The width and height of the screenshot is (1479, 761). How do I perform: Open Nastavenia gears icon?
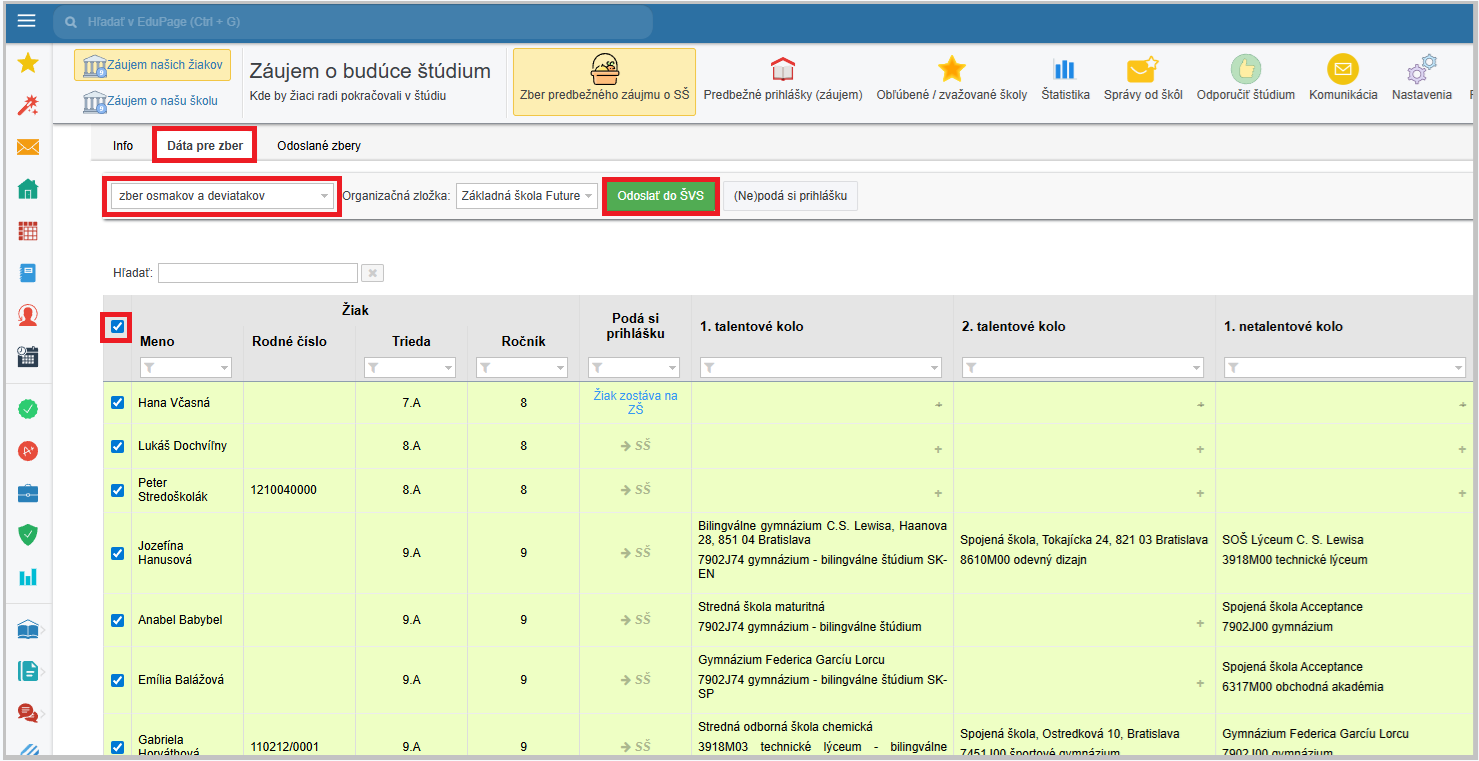point(1421,70)
